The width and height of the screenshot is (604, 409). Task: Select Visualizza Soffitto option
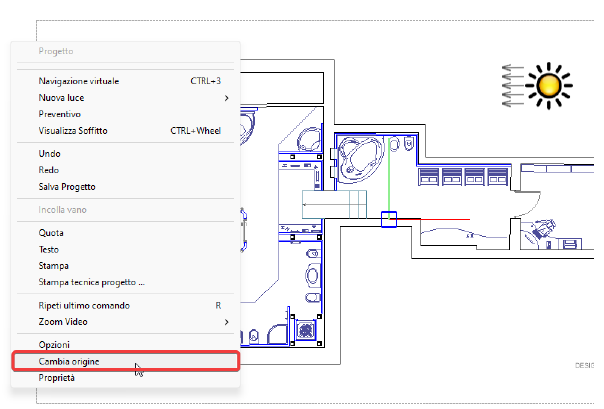(126, 131)
